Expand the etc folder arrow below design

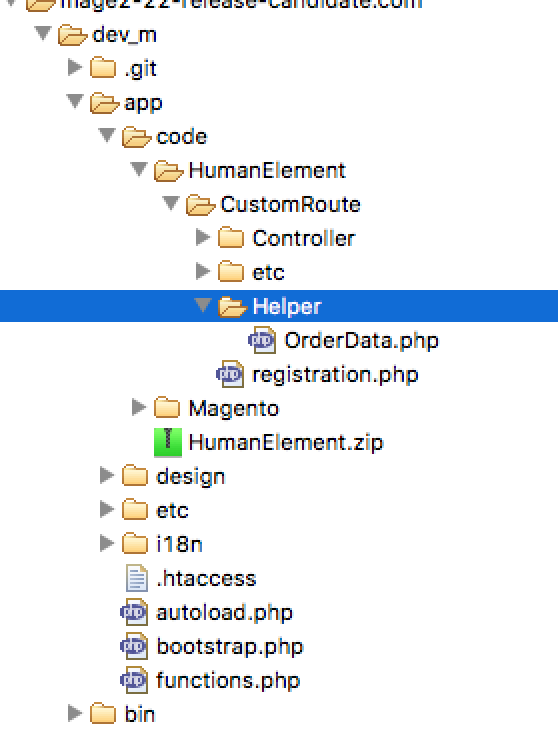click(107, 509)
